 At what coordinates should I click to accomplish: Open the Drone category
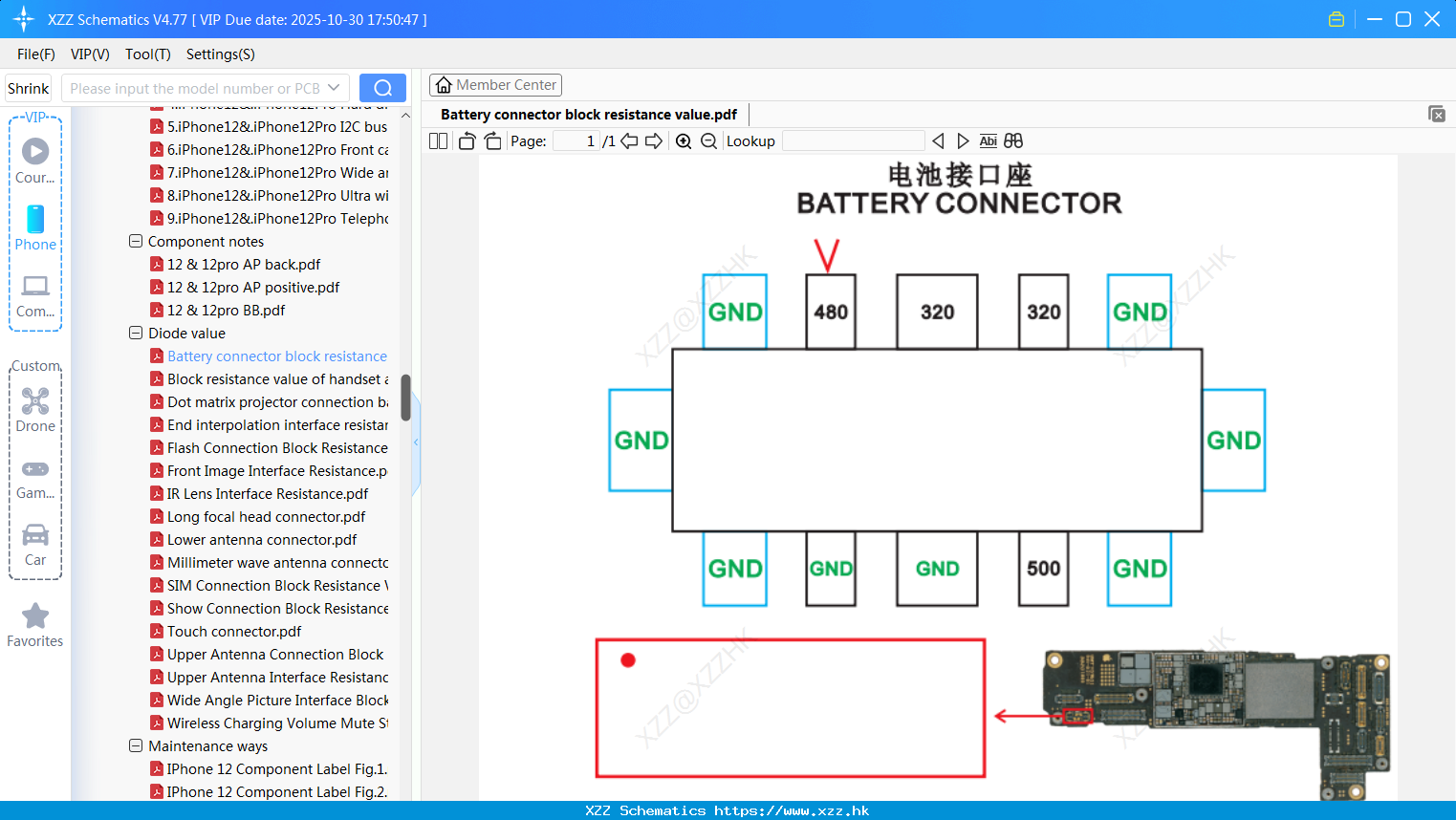[x=35, y=410]
